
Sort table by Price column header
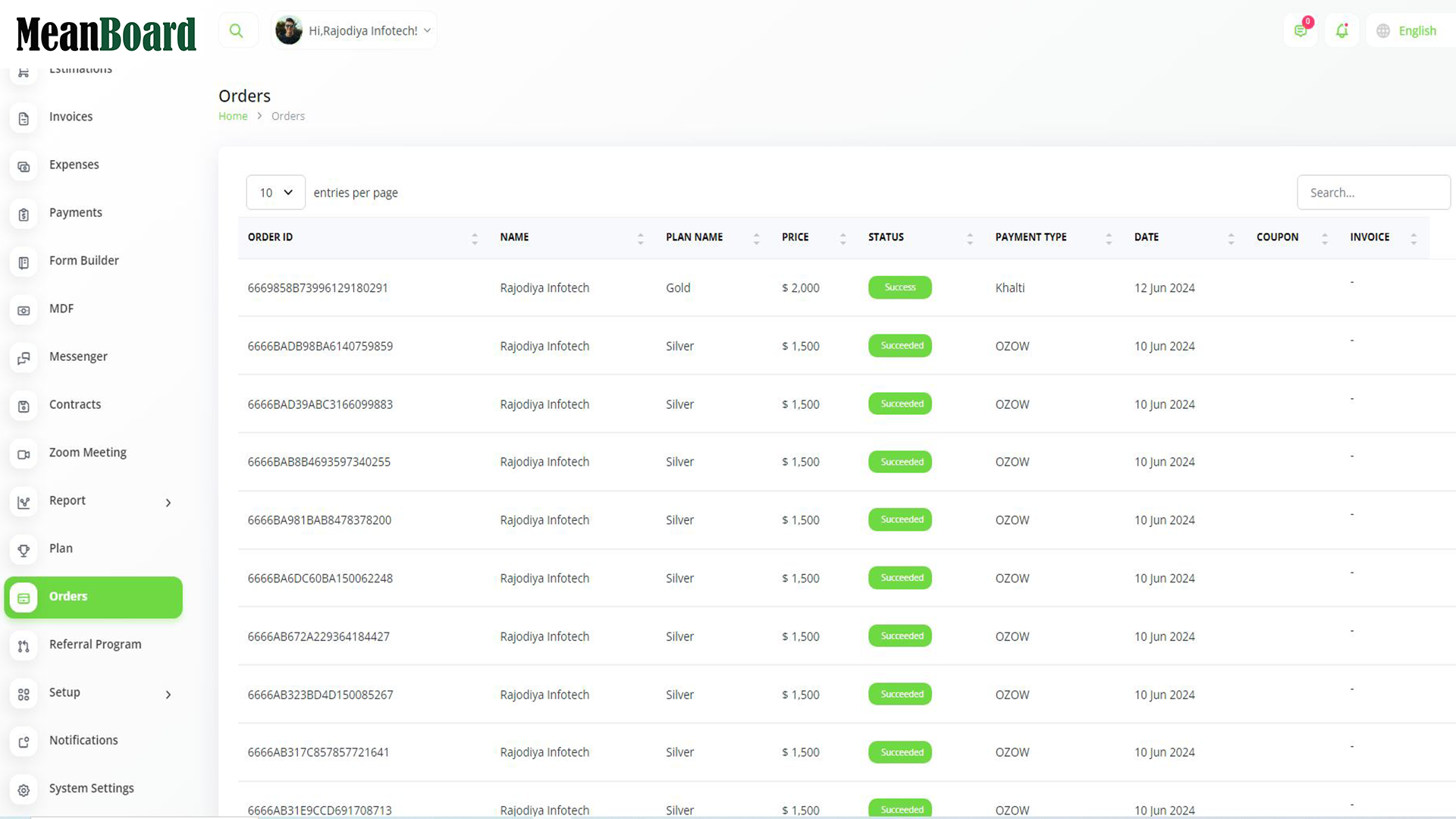[795, 237]
